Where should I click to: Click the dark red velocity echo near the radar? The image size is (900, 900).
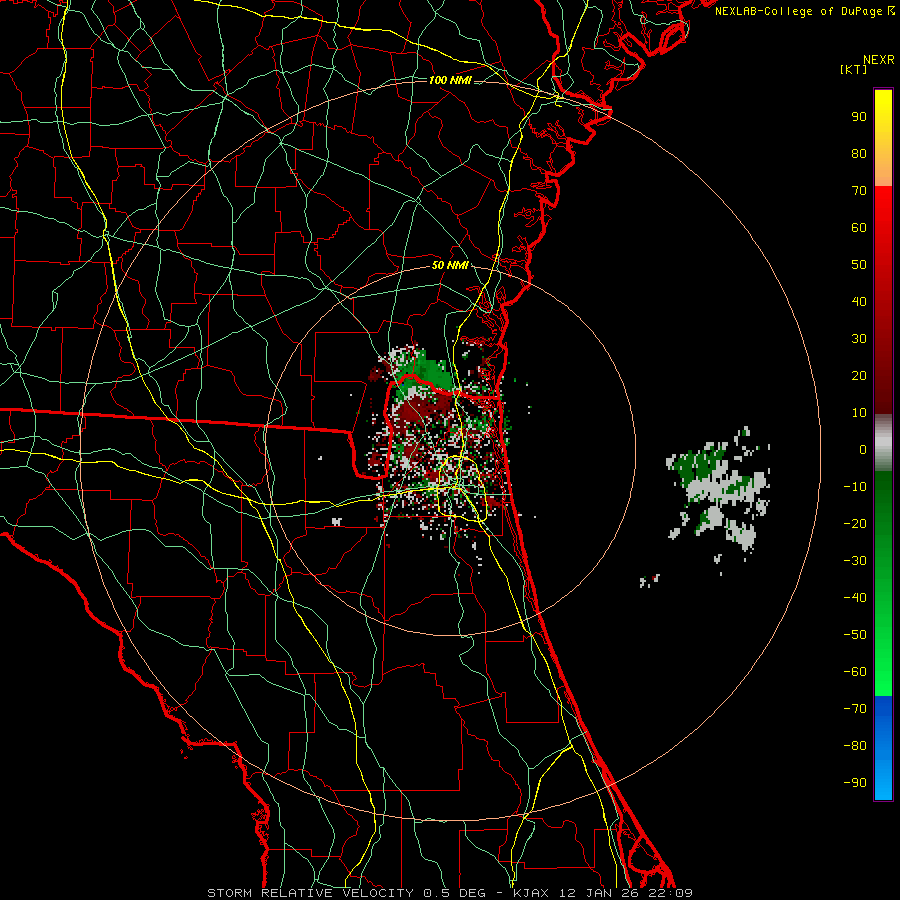422,410
